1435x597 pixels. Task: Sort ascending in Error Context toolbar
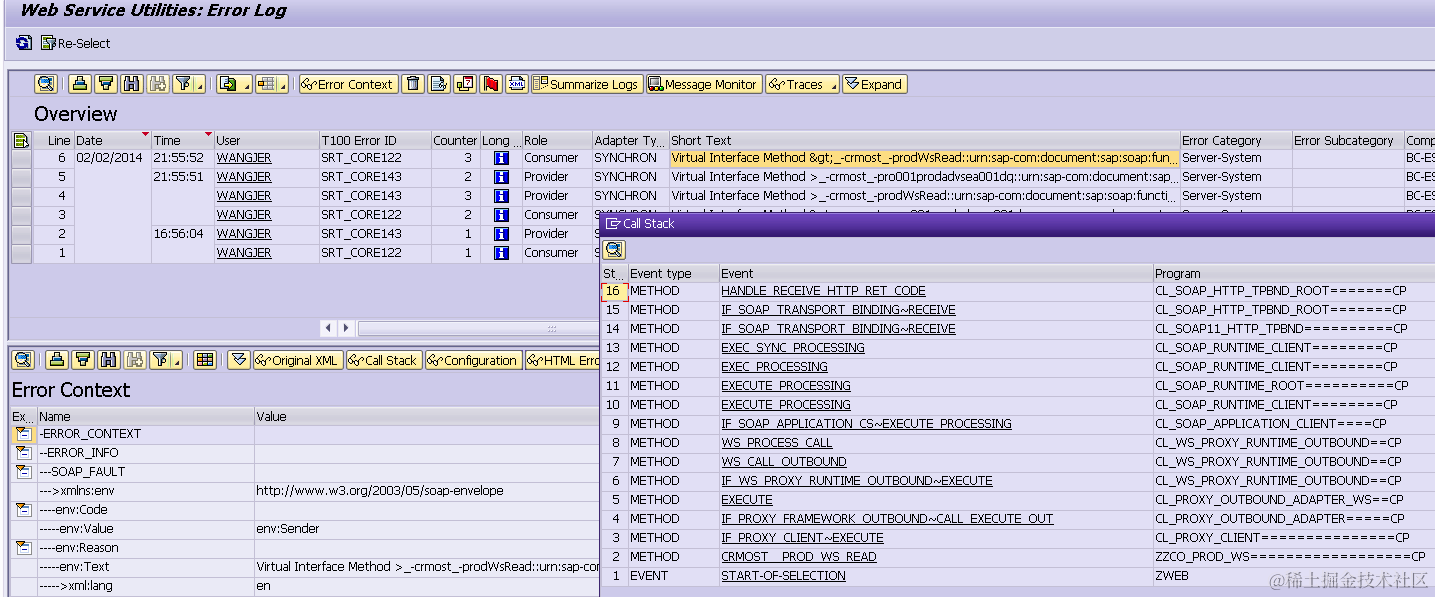click(x=56, y=360)
